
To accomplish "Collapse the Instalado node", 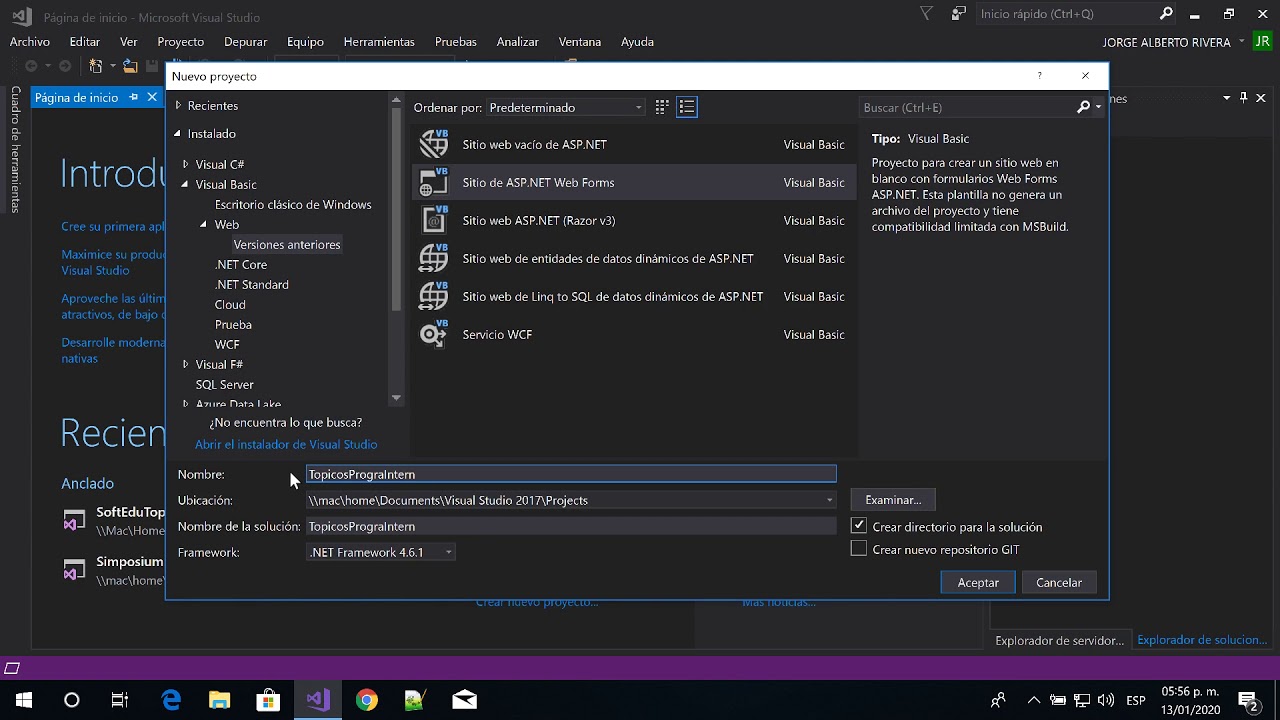I will (x=178, y=133).
